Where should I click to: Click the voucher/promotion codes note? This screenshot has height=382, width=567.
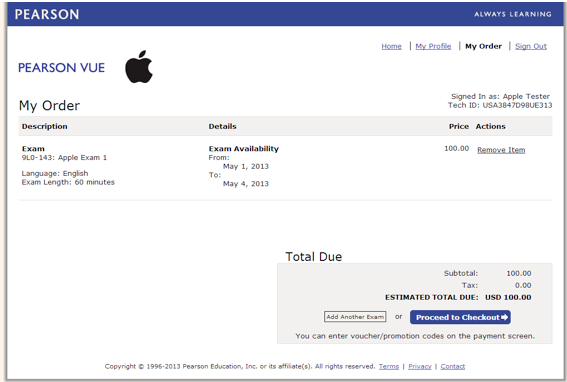click(415, 336)
